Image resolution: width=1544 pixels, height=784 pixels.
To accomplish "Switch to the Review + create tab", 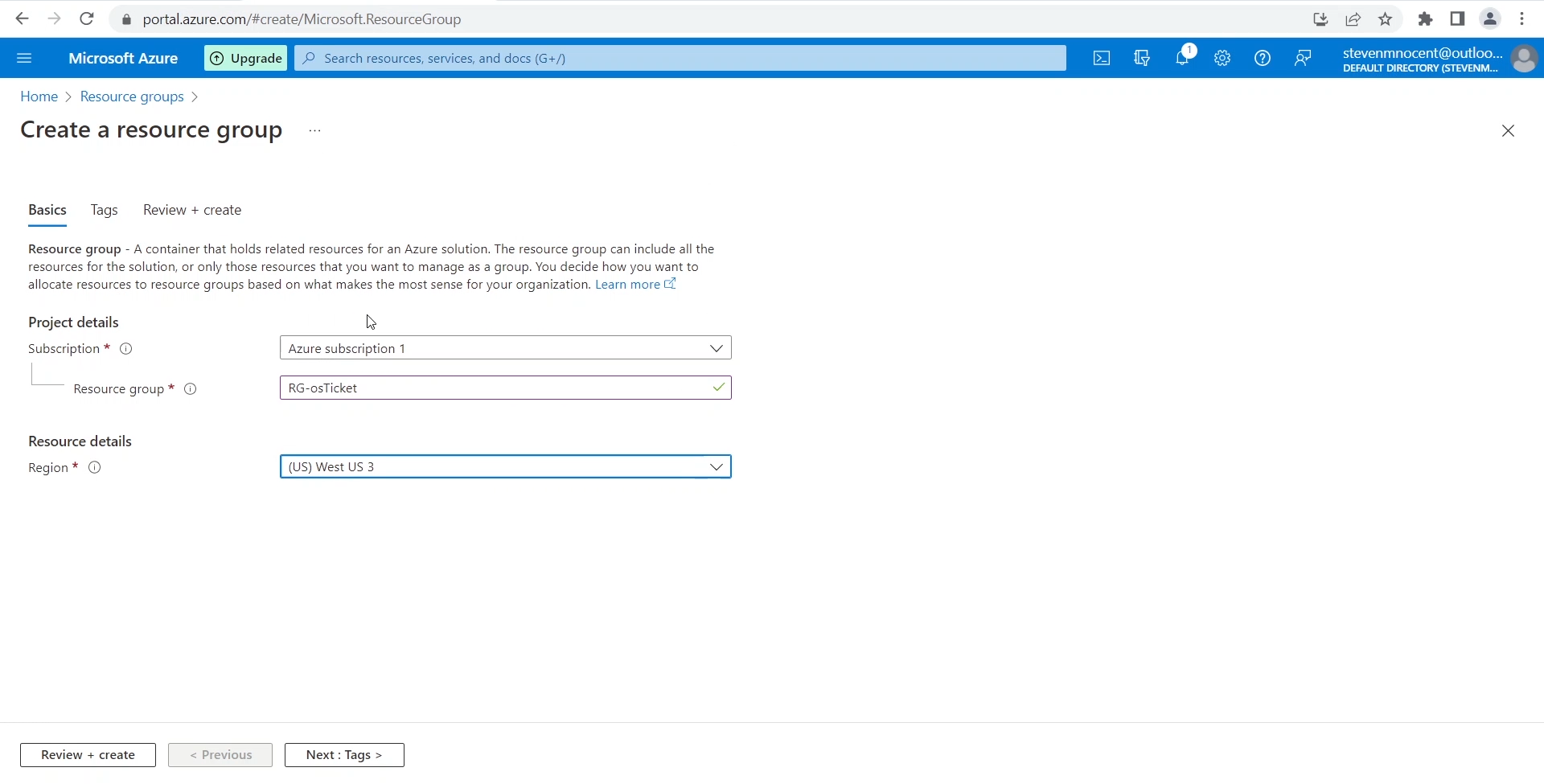I will pyautogui.click(x=191, y=210).
